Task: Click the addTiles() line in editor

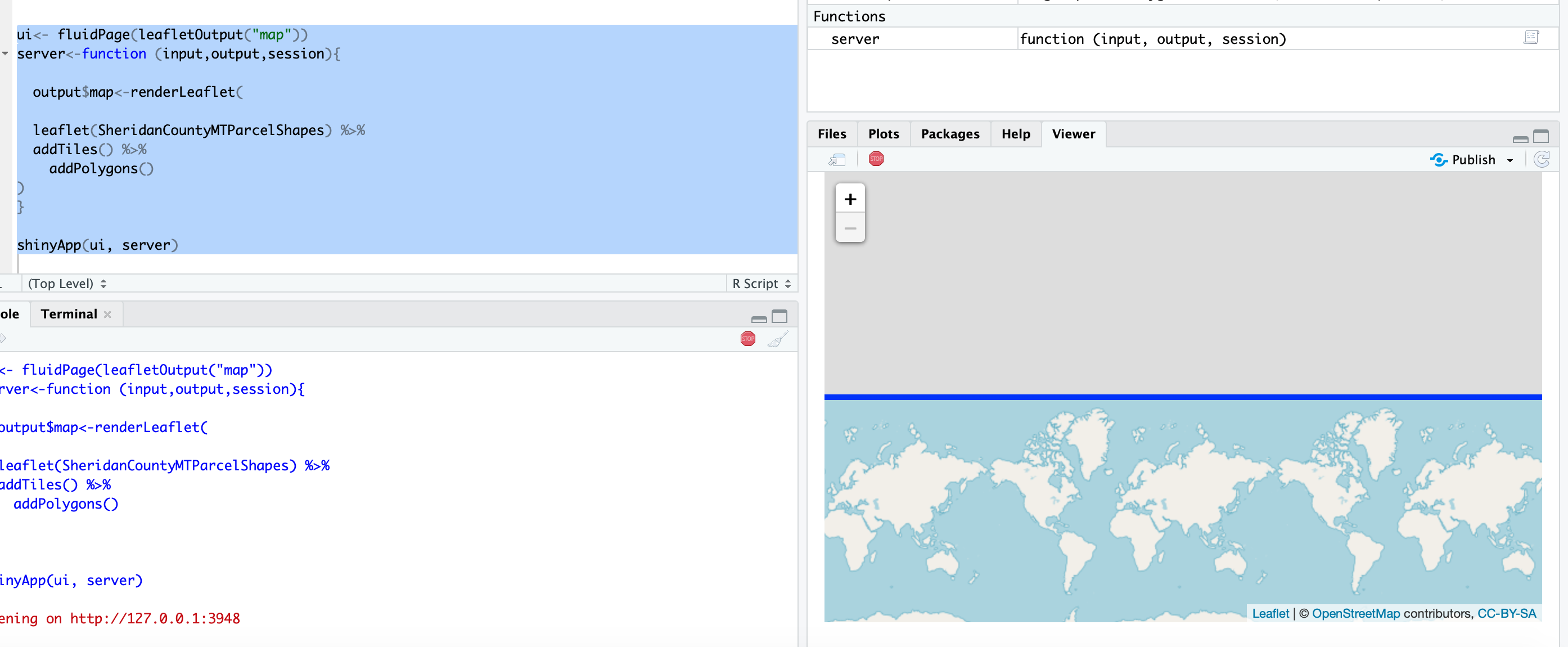Action: tap(89, 149)
